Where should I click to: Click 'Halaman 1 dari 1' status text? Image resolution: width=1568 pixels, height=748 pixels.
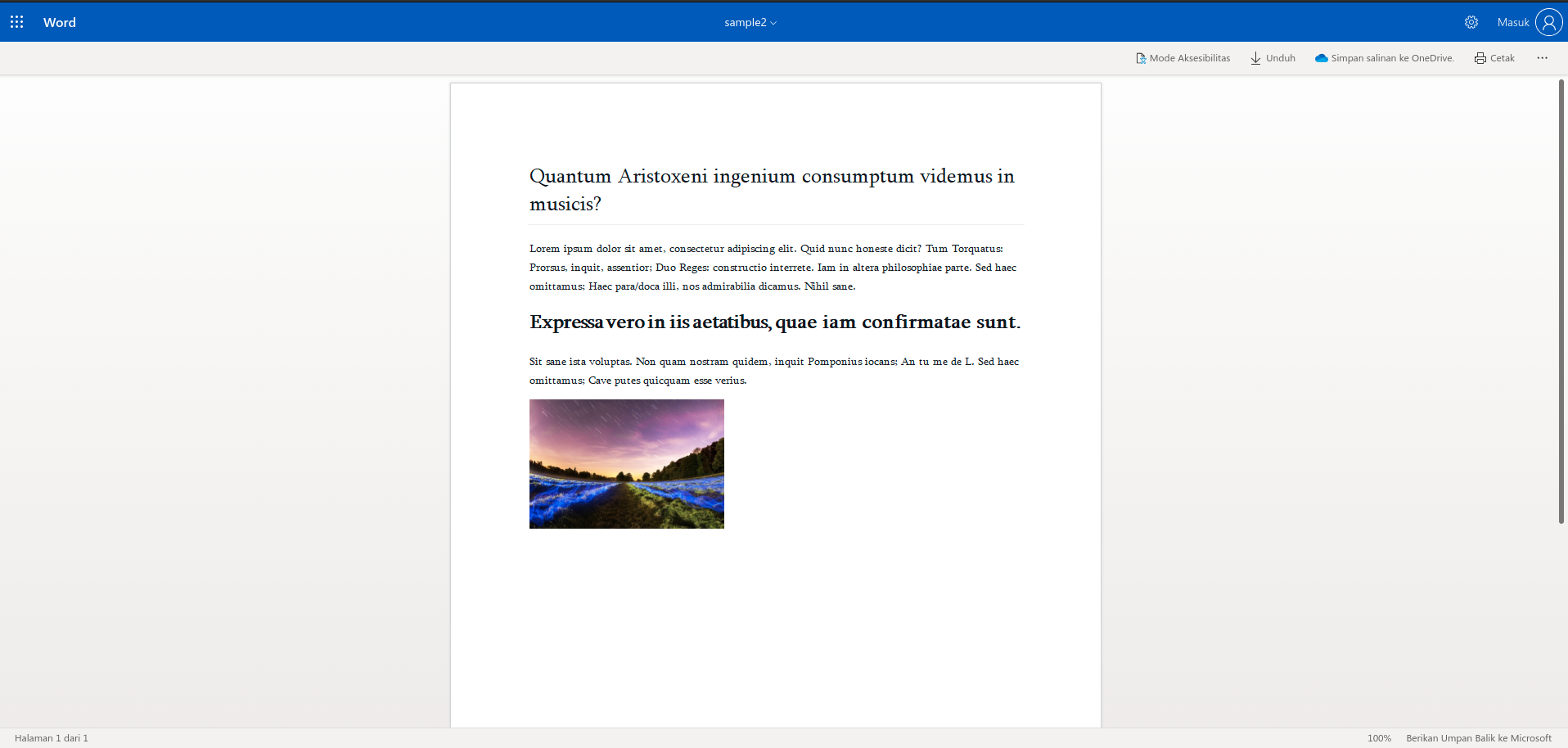tap(52, 738)
